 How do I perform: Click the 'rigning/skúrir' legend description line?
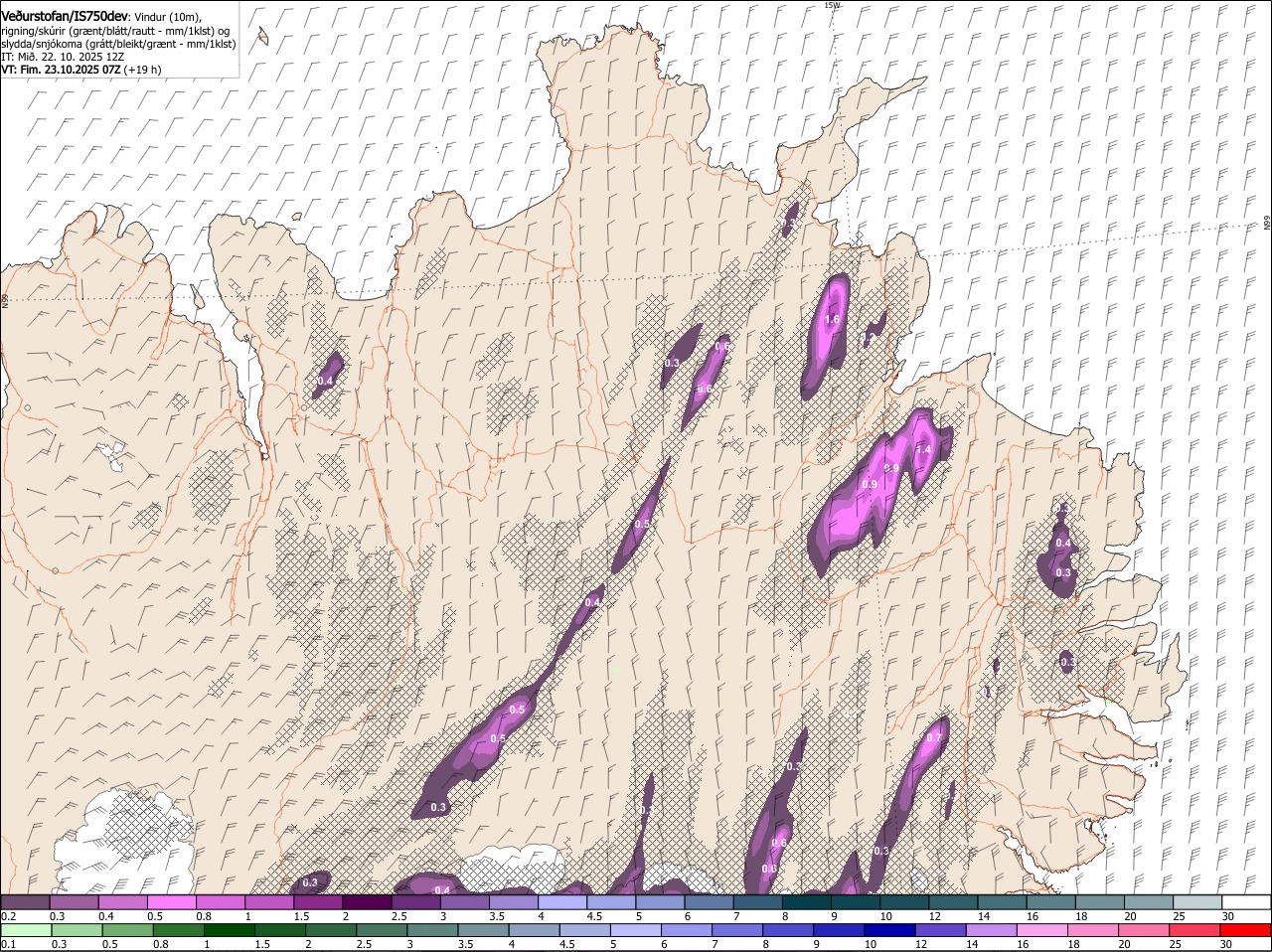tap(115, 31)
